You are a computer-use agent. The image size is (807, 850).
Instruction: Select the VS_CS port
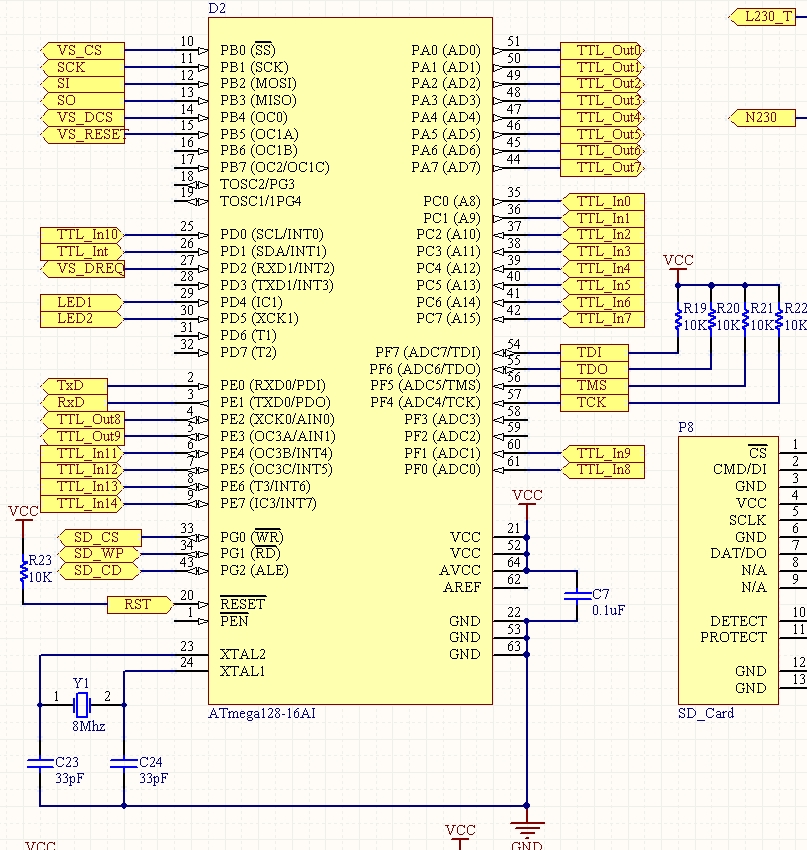pos(82,50)
